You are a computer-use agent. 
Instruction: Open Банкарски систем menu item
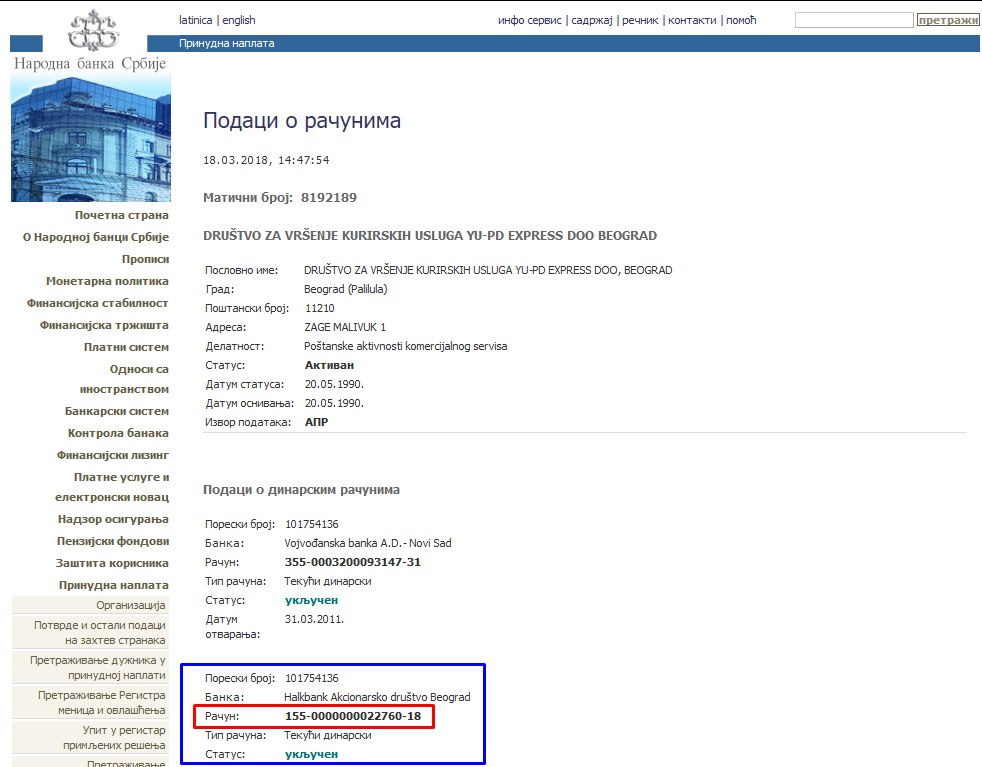[116, 411]
